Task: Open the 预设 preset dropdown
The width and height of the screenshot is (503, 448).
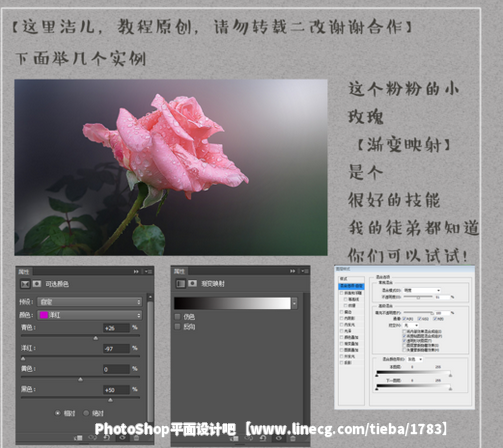Action: [90, 302]
